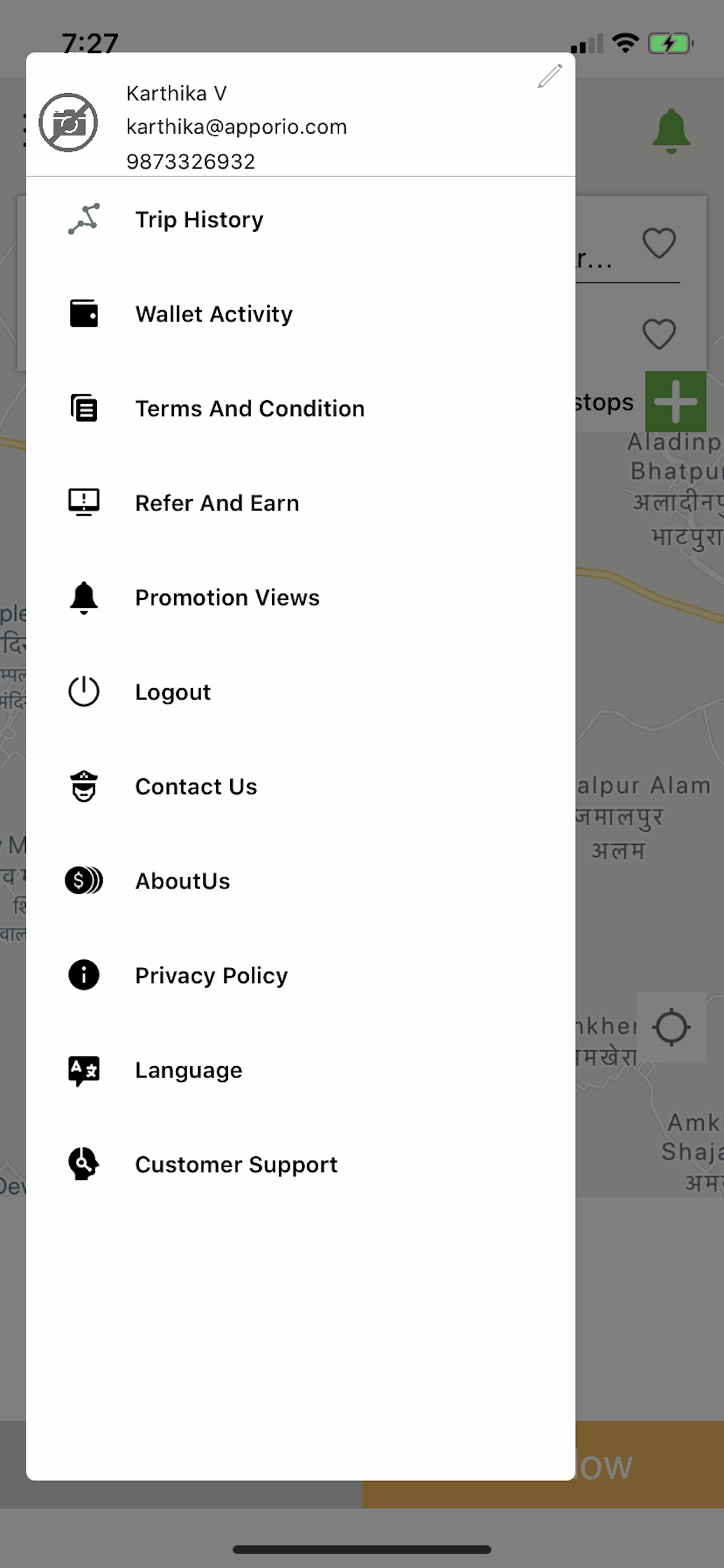The image size is (724, 1568).
Task: Tap the locate-me crosshair button
Action: tap(671, 1027)
